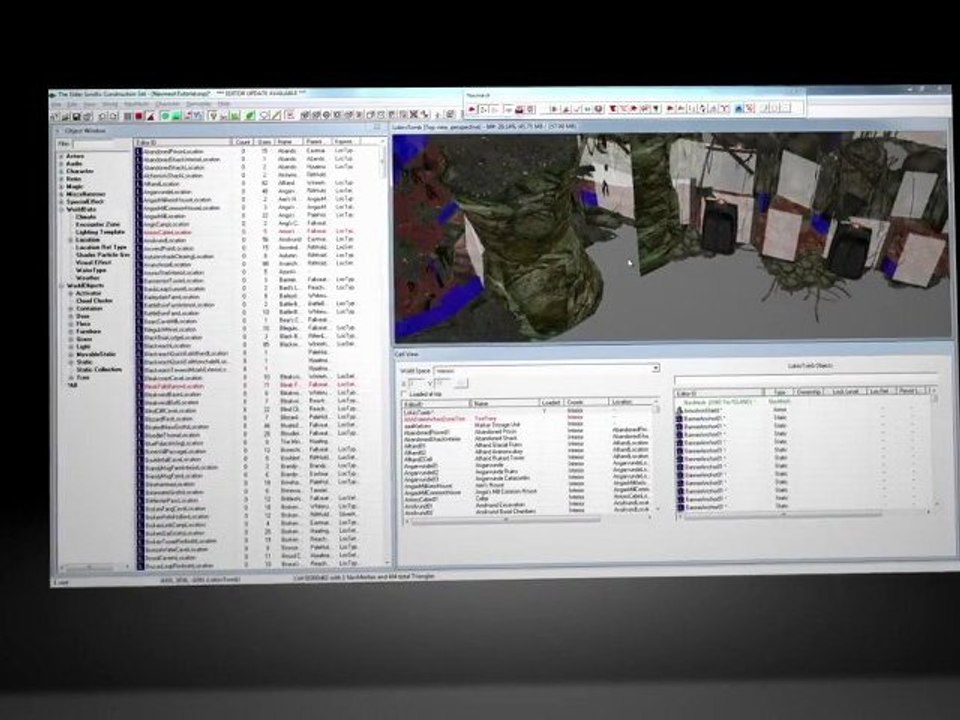960x720 pixels.
Task: Toggle the light bulb brightness icon
Action: click(x=213, y=116)
